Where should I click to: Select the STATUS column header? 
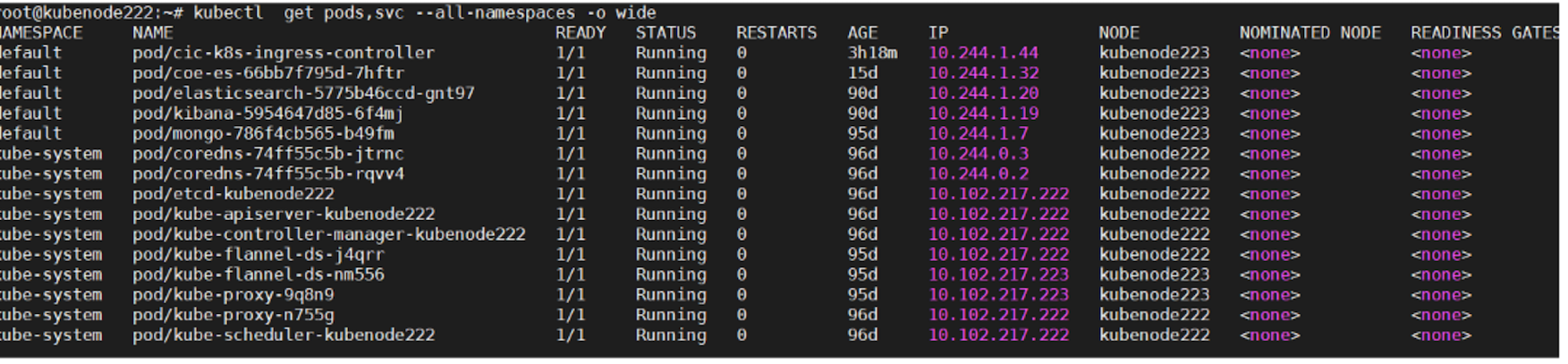pos(665,33)
